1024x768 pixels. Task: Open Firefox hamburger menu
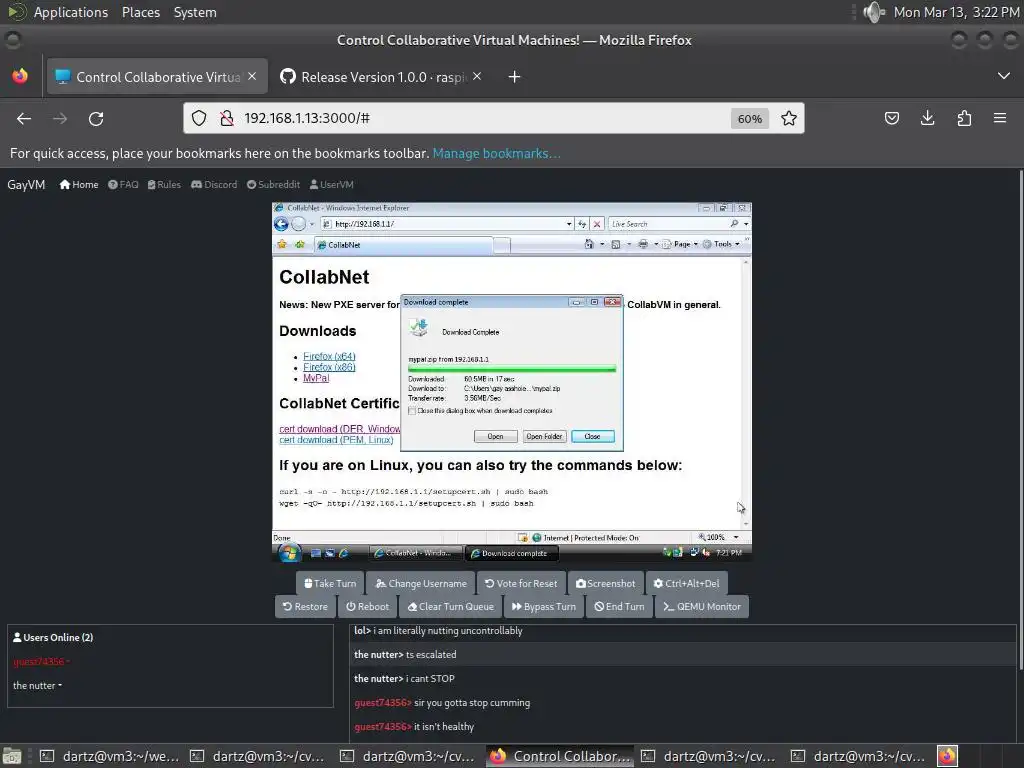(1000, 118)
